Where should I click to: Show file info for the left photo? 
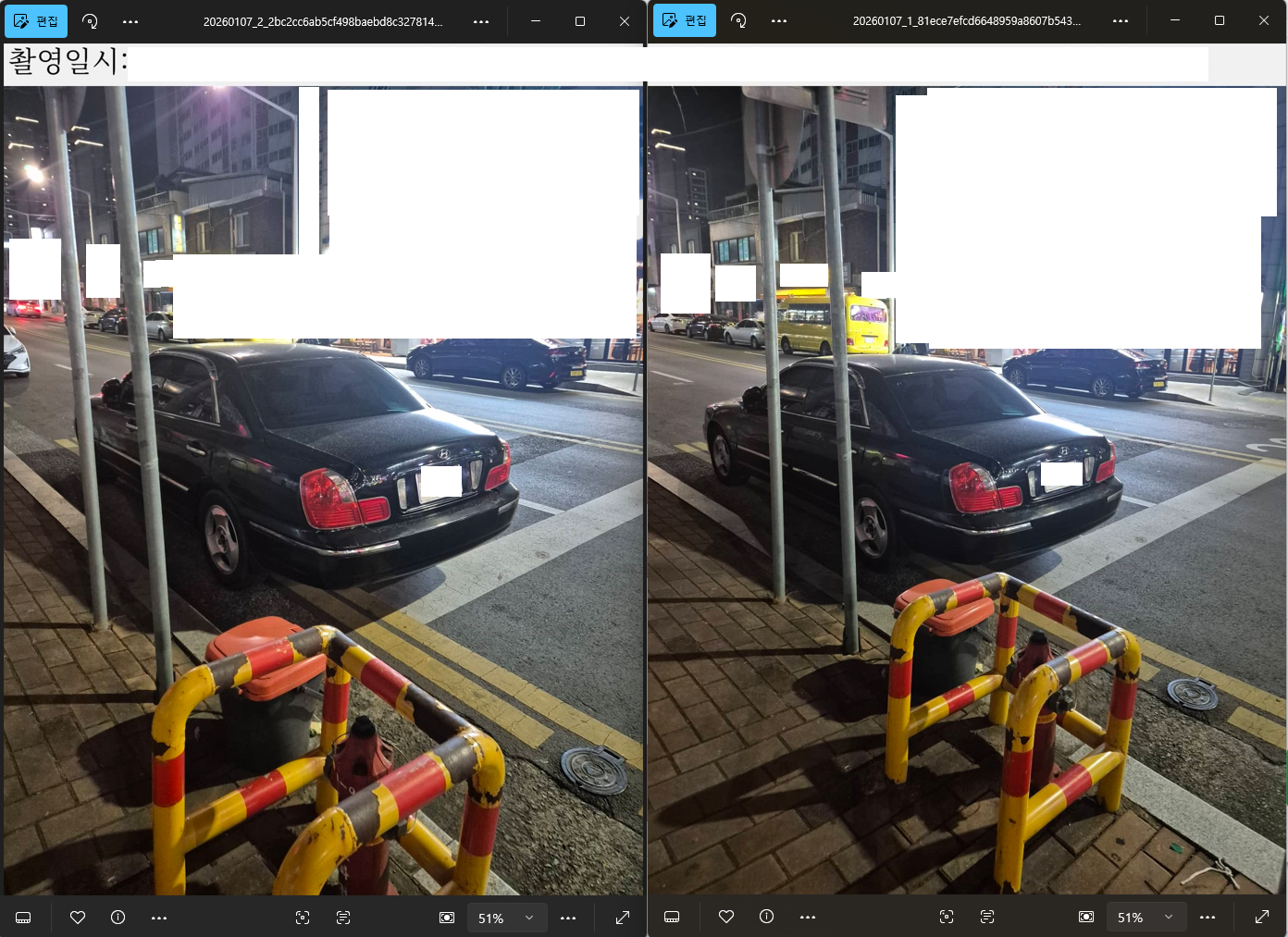click(x=118, y=918)
